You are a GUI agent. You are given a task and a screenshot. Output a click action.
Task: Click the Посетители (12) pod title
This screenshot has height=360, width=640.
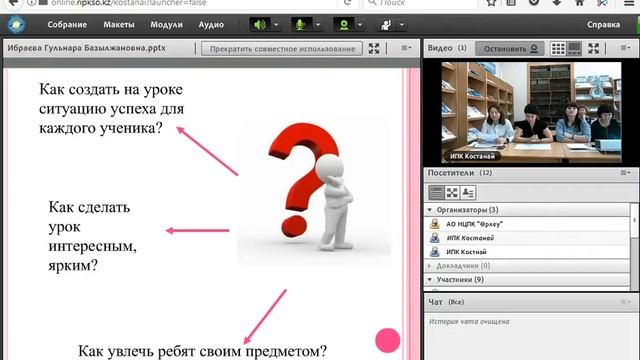click(460, 173)
